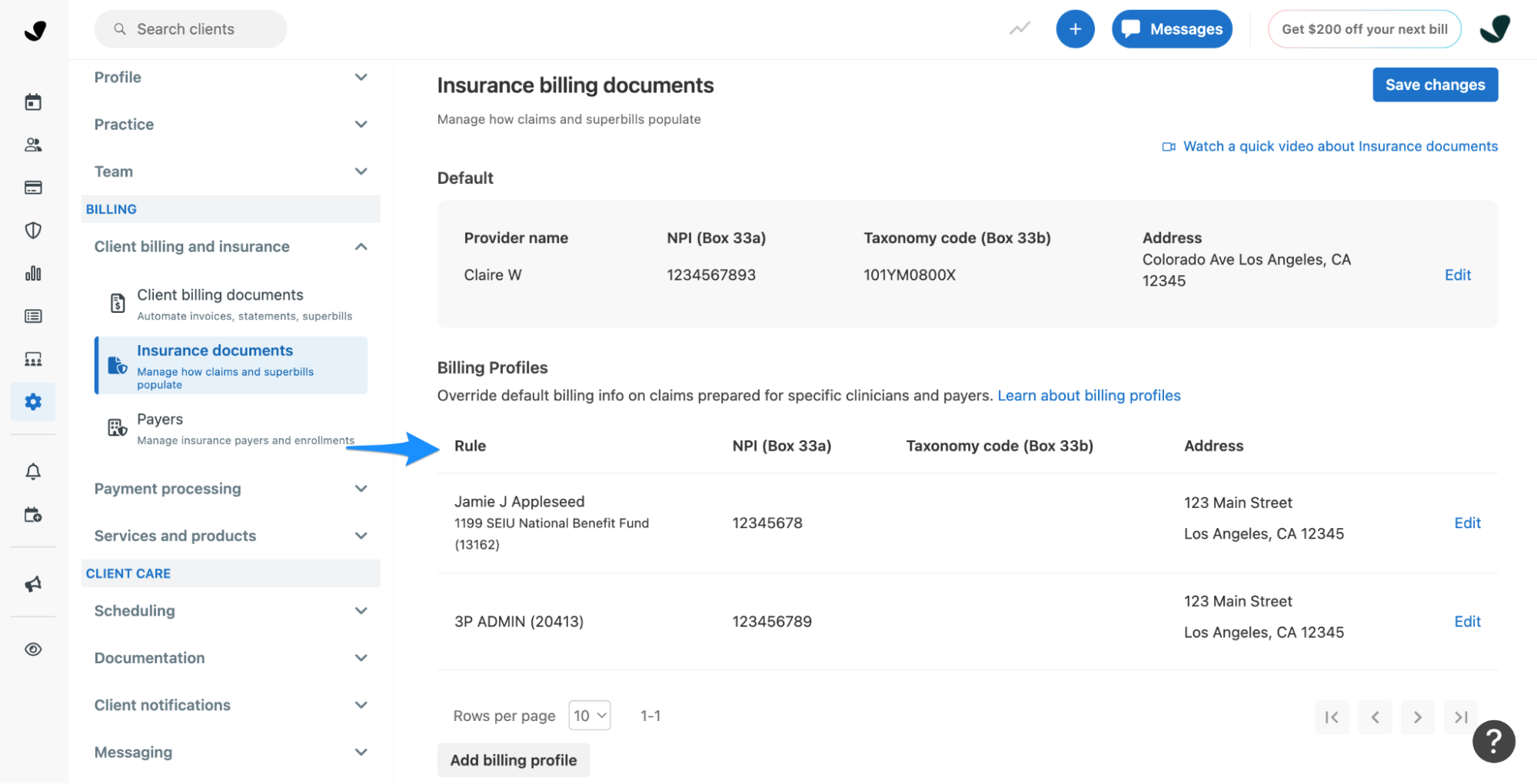This screenshot has height=784, width=1537.
Task: Edit the default Claire W provider info
Action: [1457, 274]
